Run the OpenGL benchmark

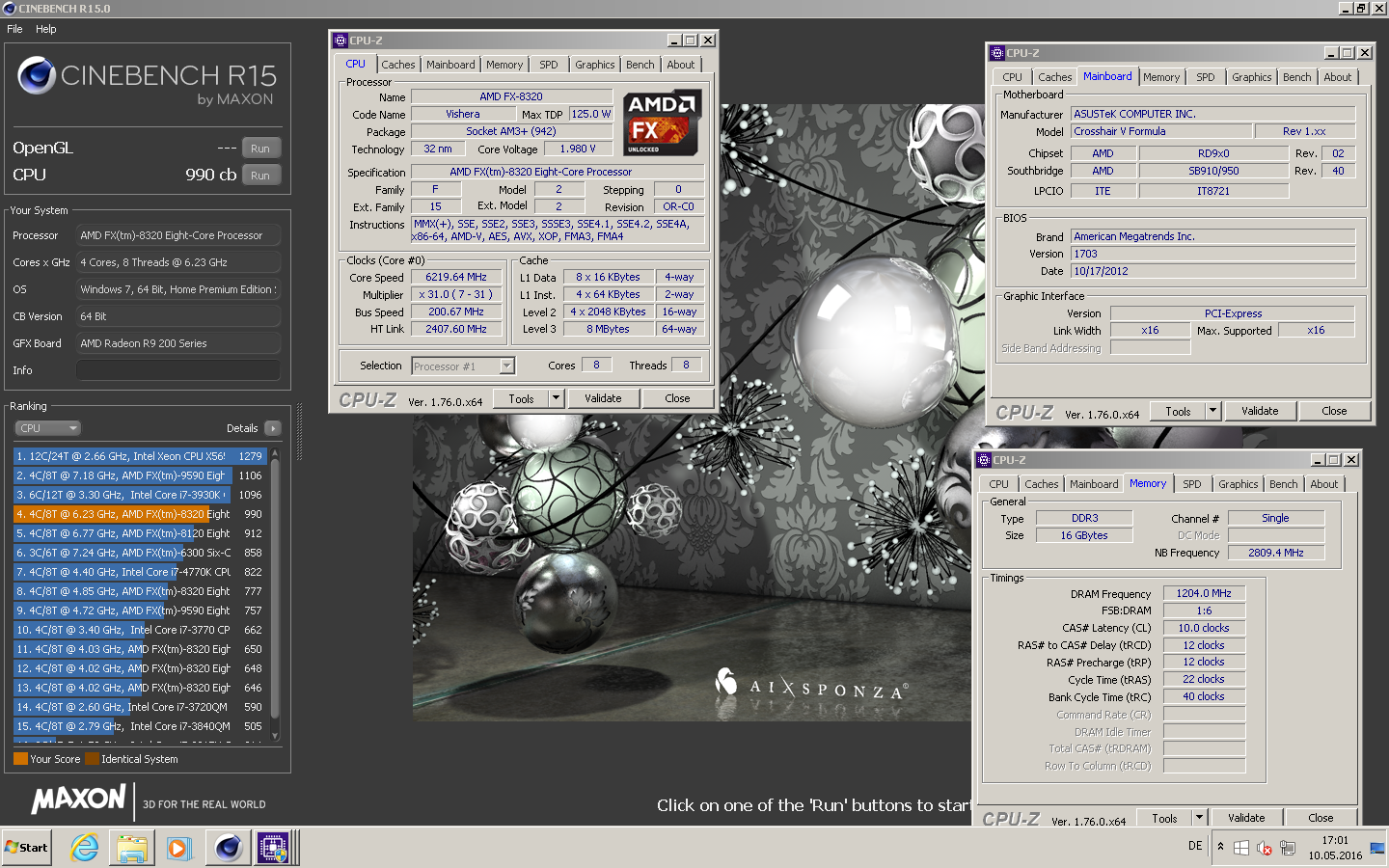[260, 149]
